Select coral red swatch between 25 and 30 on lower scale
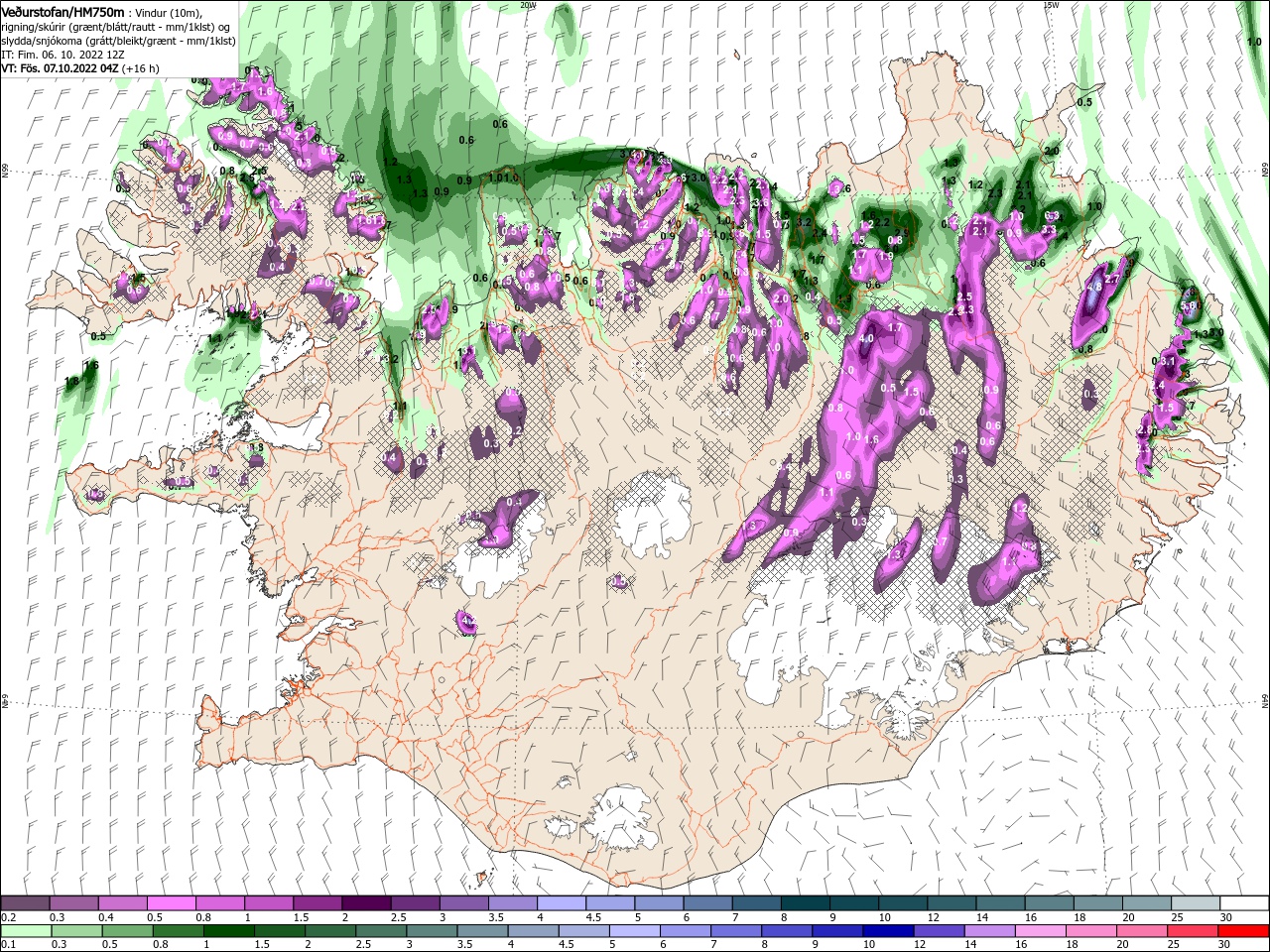The image size is (1270, 952). click(1193, 931)
